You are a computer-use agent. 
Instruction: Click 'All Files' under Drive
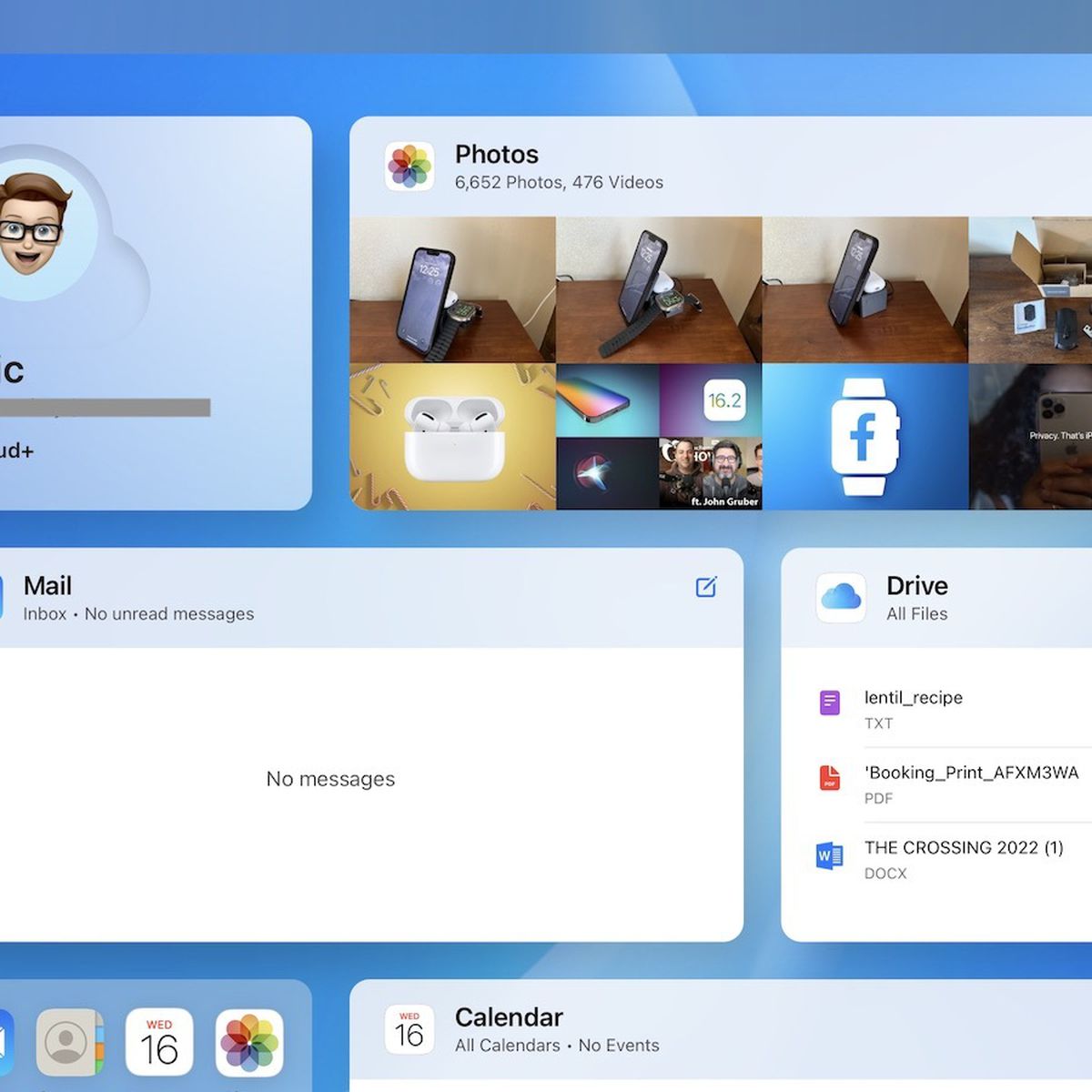tap(917, 614)
